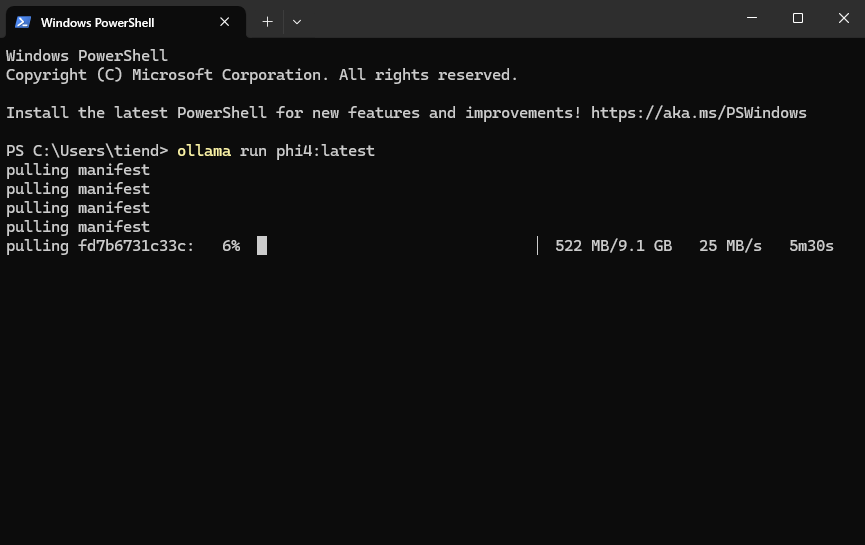Click the first pulling manifest line
Viewport: 865px width, 545px height.
tap(78, 170)
